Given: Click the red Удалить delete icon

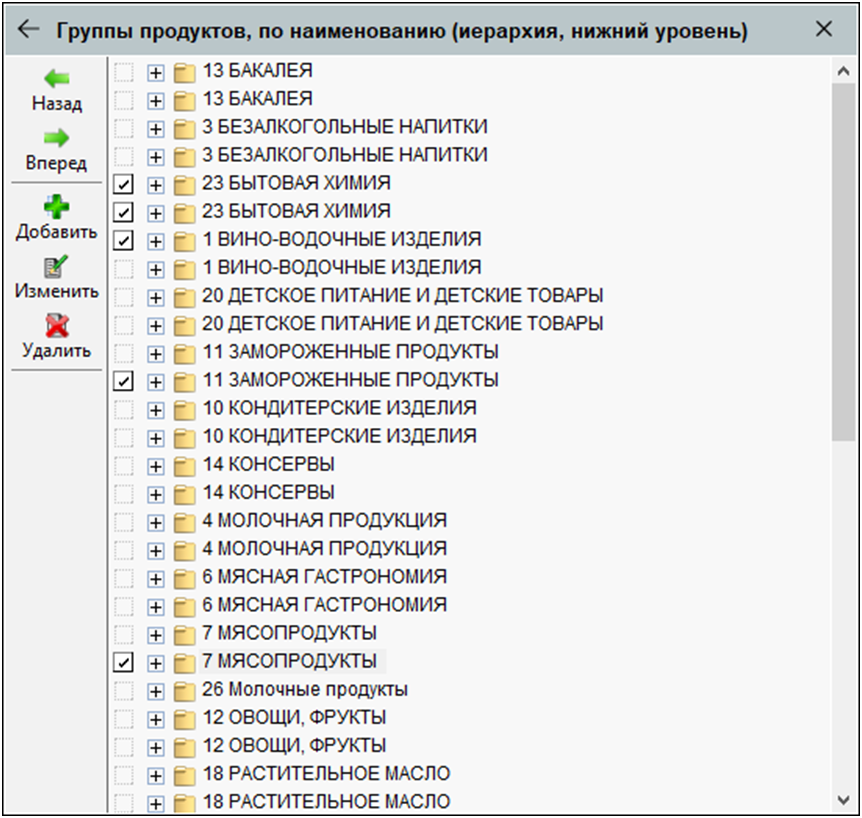Looking at the screenshot, I should tap(56, 326).
